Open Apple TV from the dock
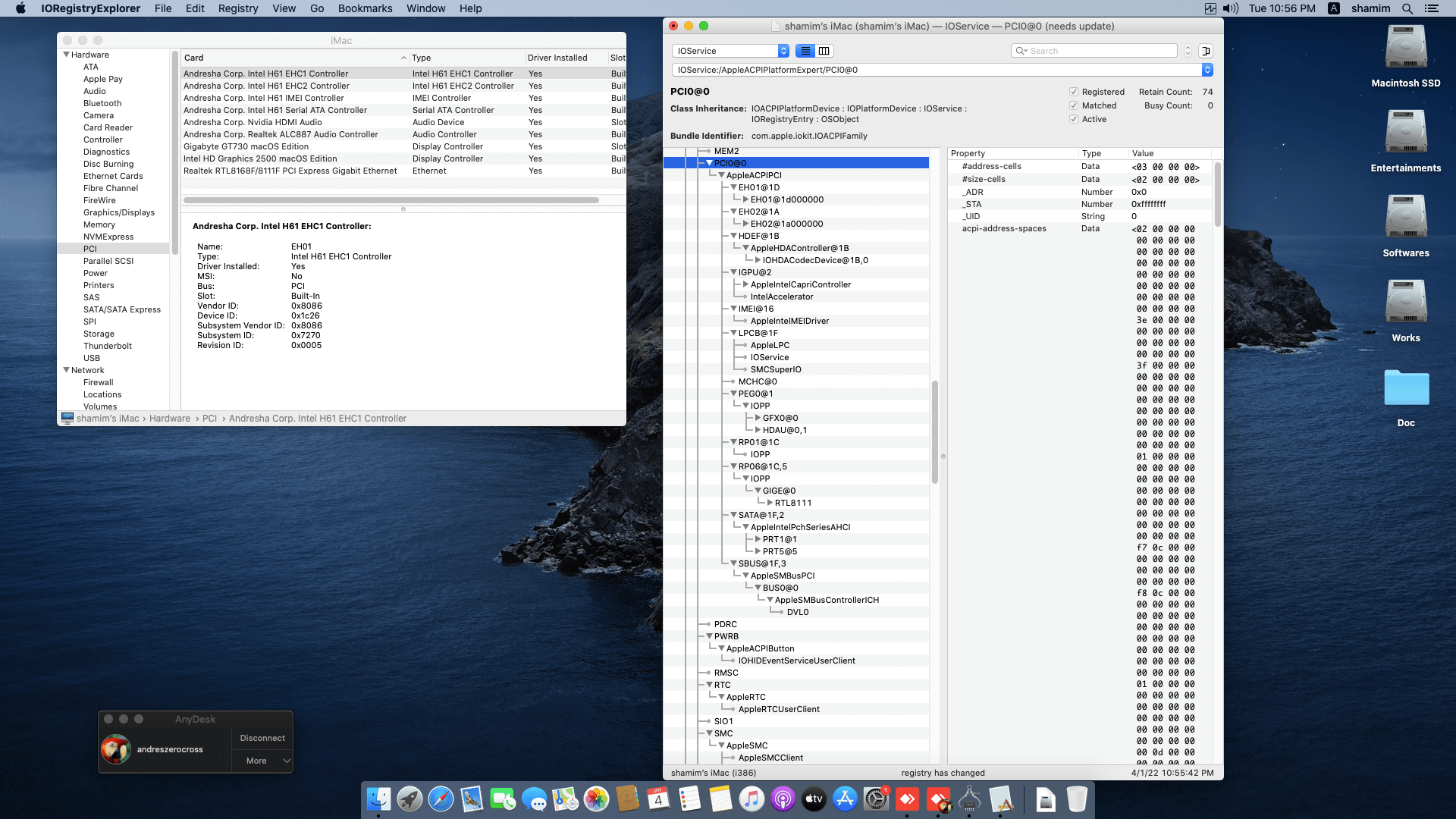The image size is (1456, 819). 814,799
